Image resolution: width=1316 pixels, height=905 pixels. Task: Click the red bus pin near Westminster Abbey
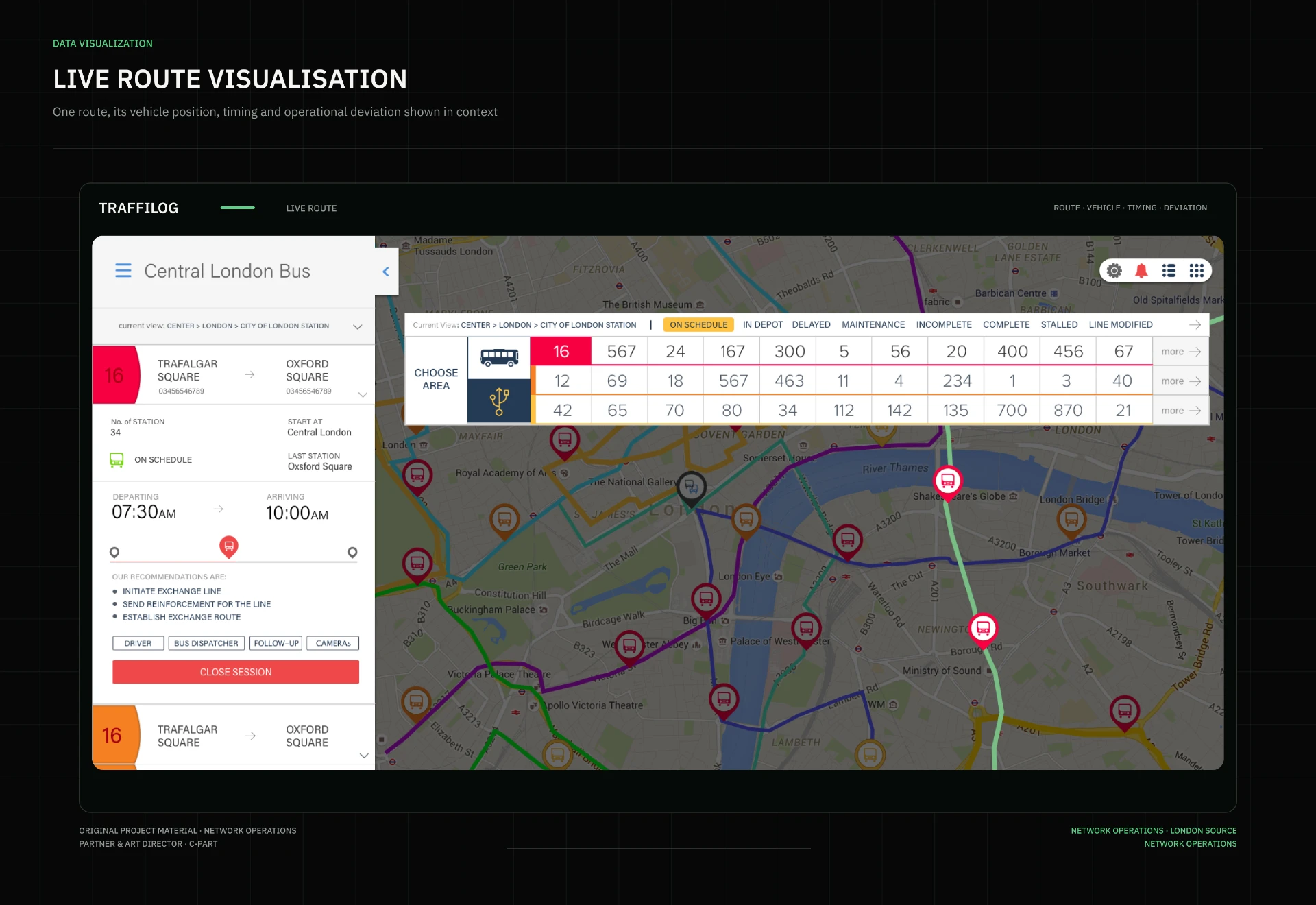629,647
